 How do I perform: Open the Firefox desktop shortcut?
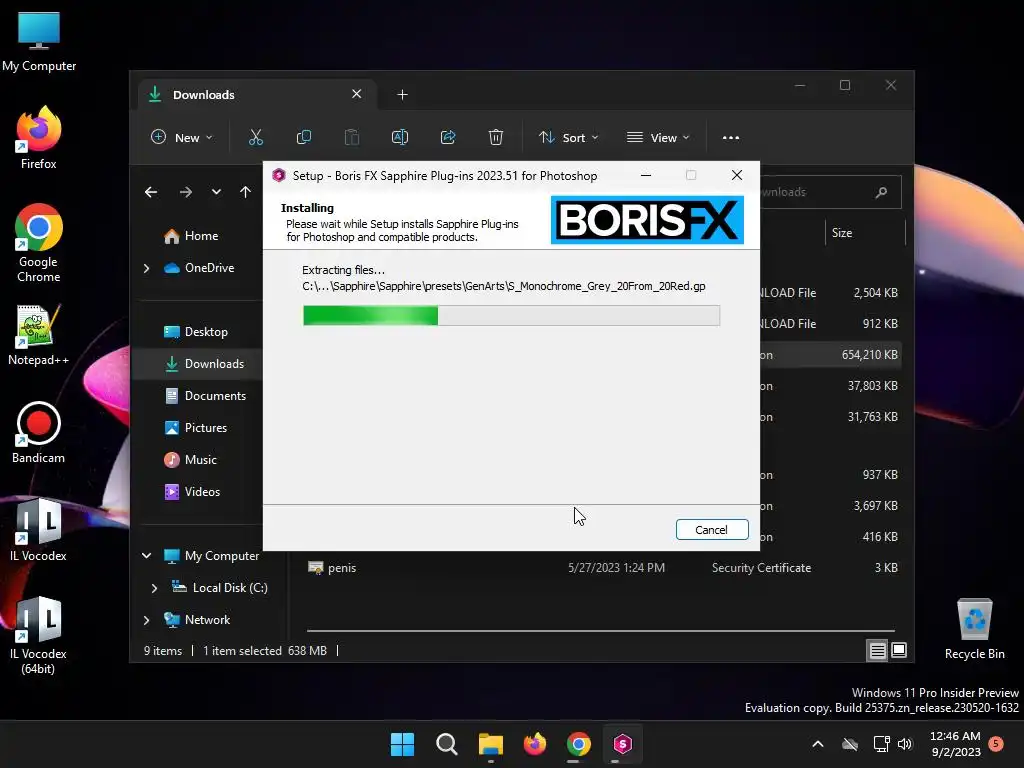(39, 138)
